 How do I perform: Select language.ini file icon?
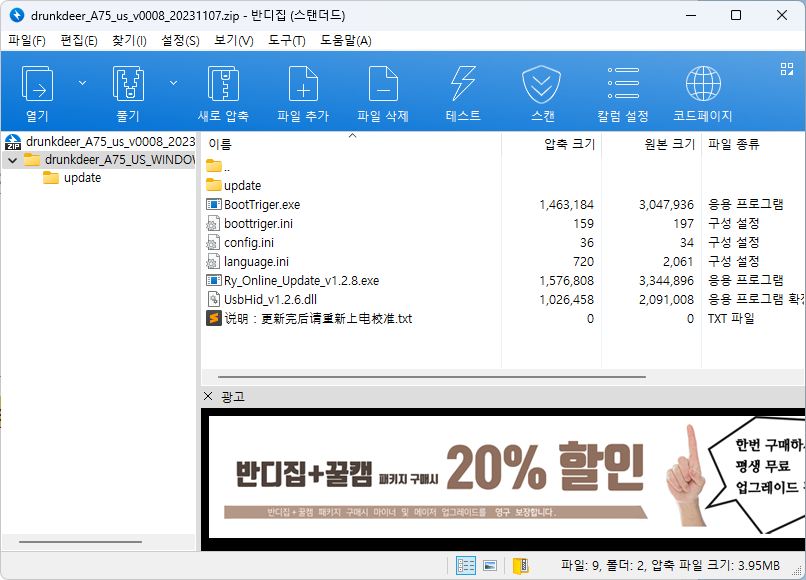pyautogui.click(x=212, y=262)
